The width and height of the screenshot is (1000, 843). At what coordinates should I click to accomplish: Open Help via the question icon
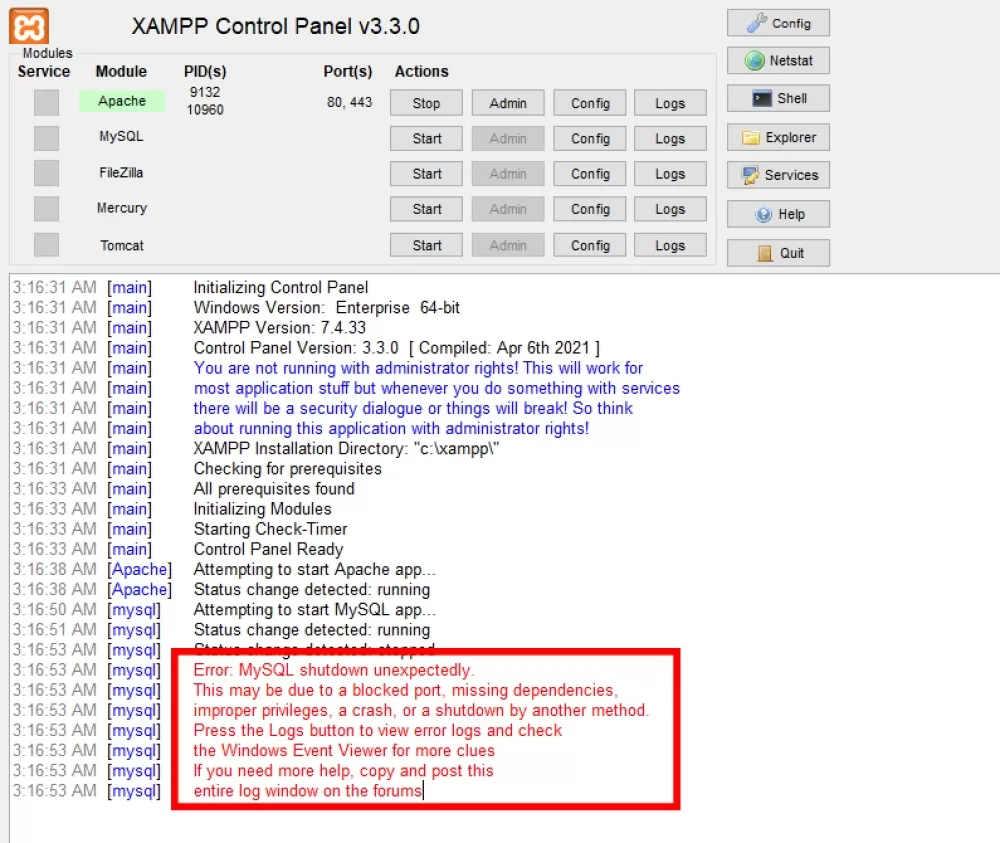point(778,214)
